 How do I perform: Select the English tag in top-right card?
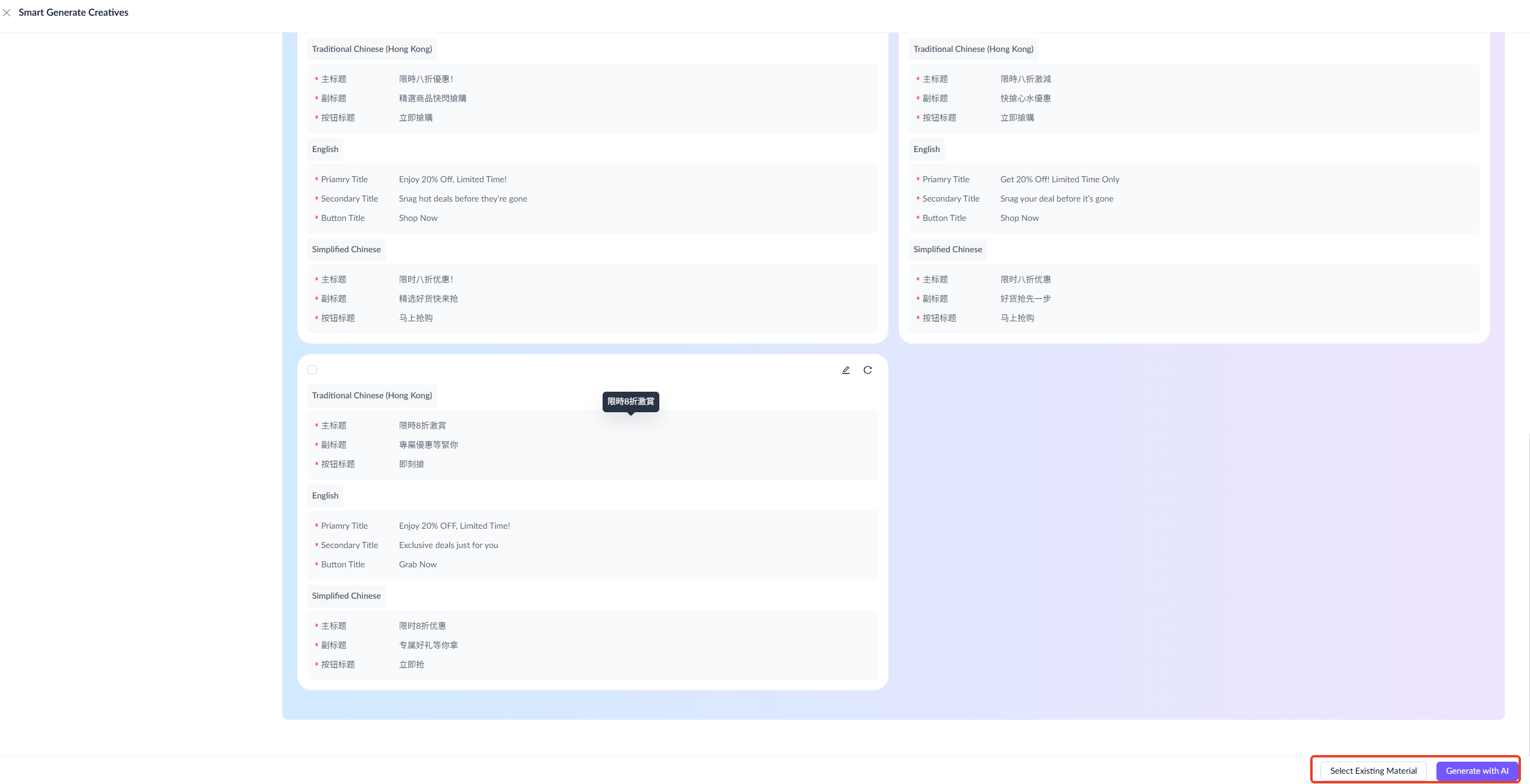[x=926, y=149]
